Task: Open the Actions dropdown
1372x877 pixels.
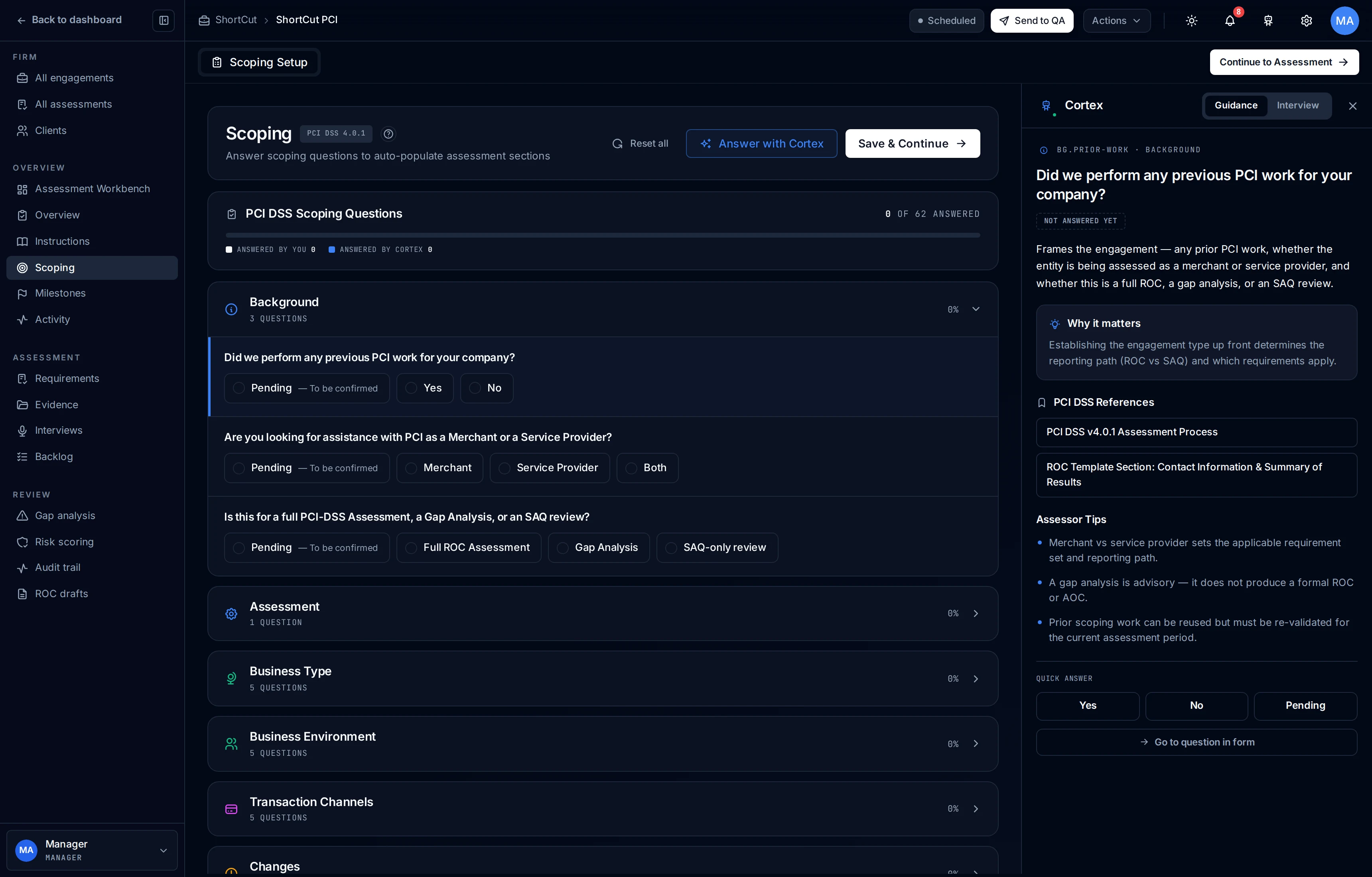Action: 1116,20
